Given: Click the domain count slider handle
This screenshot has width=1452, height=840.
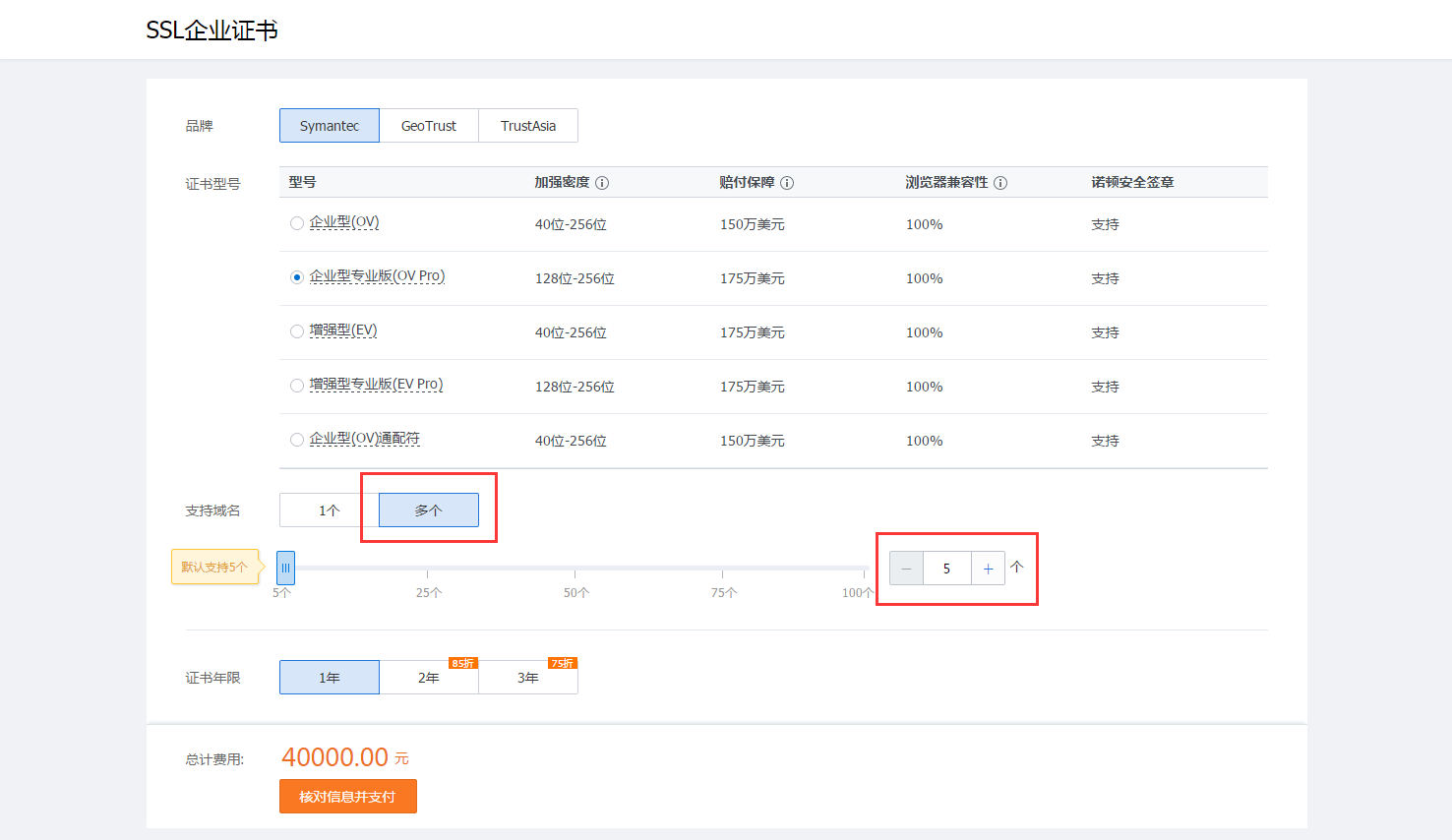Looking at the screenshot, I should tap(285, 568).
